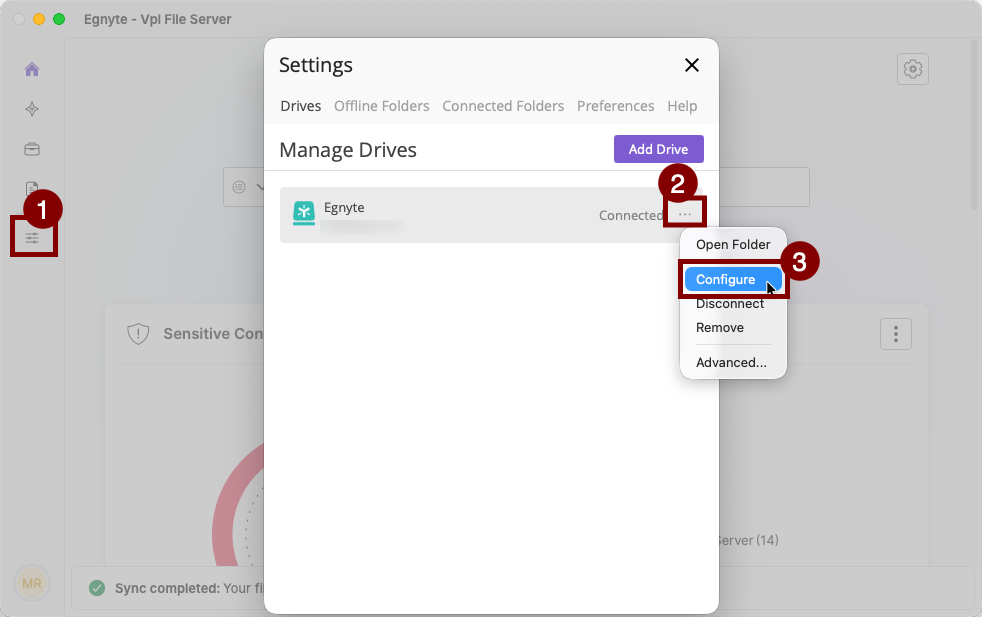Click the green macOS zoom button
This screenshot has width=982, height=617.
click(59, 19)
